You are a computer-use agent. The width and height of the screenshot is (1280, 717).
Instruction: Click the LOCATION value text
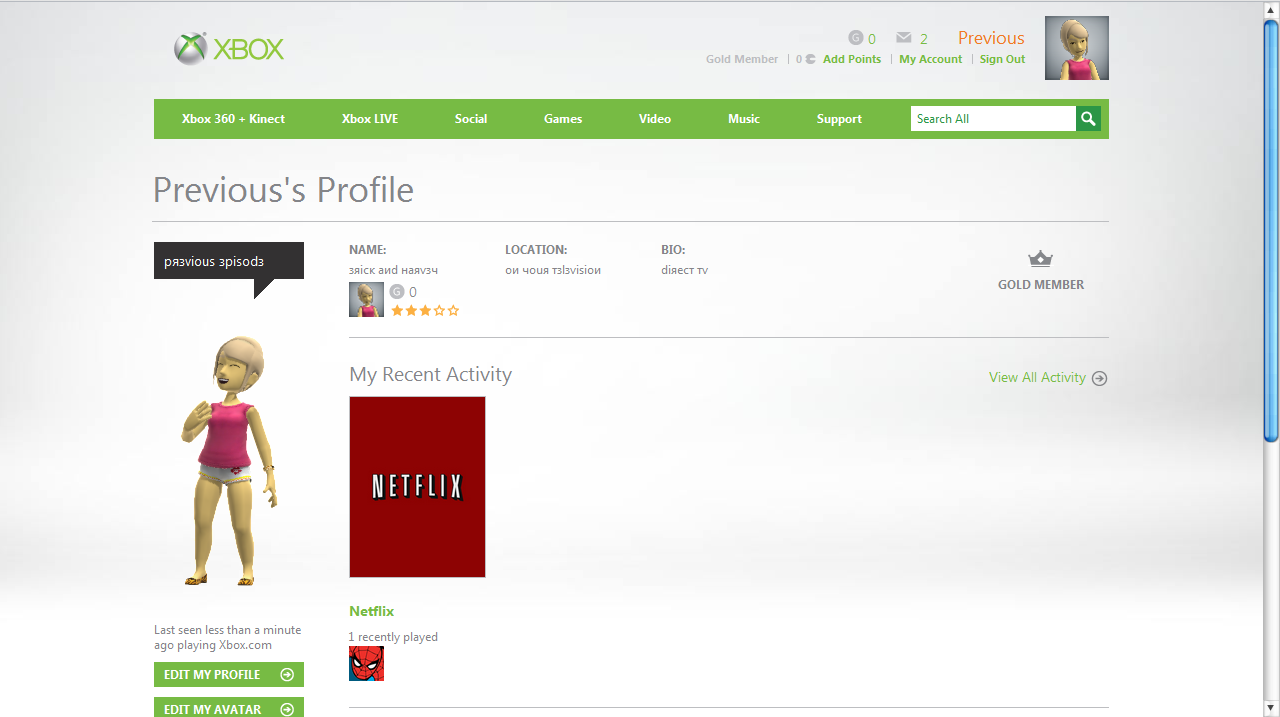(x=553, y=270)
